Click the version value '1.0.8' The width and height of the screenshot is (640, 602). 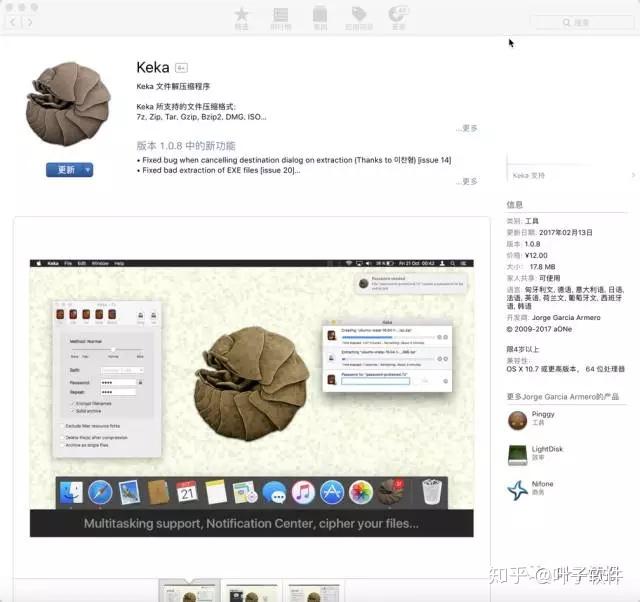[x=532, y=244]
